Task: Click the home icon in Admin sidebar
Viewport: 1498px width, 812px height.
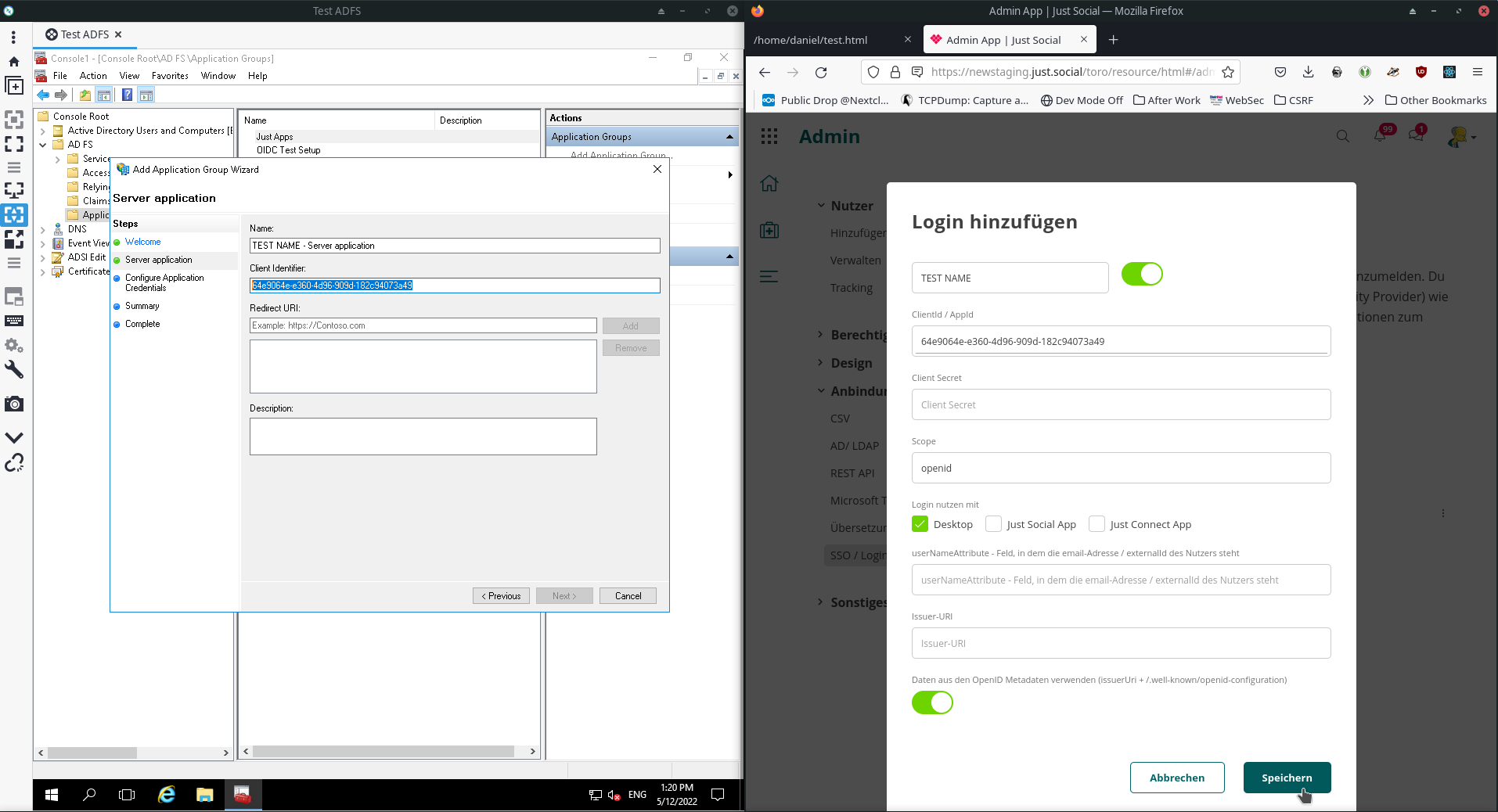Action: (x=769, y=183)
